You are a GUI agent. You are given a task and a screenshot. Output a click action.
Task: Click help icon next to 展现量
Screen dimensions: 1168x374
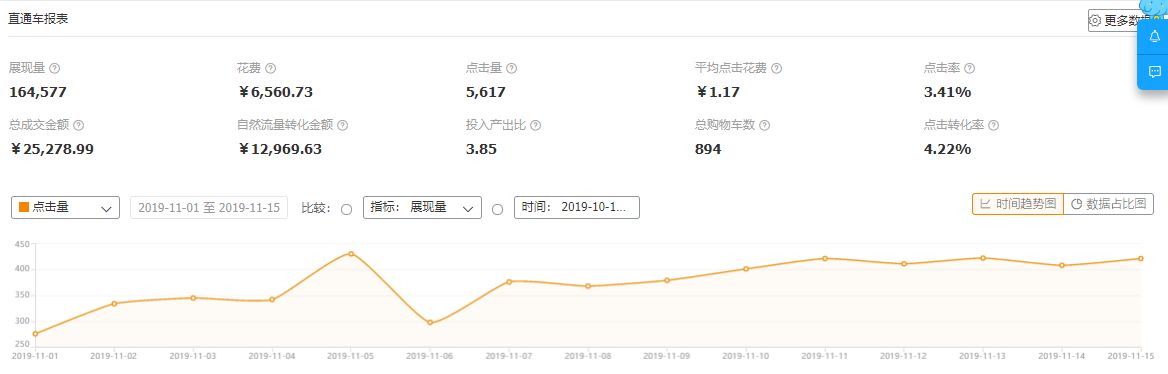pos(54,69)
